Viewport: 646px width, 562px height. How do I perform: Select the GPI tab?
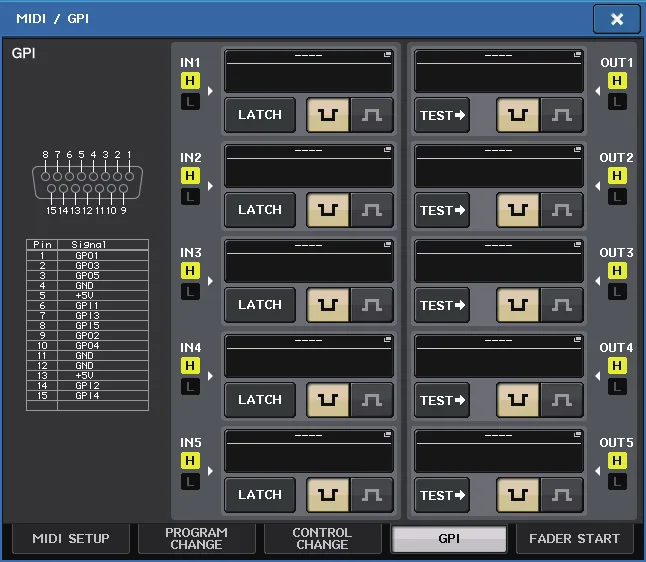[449, 539]
